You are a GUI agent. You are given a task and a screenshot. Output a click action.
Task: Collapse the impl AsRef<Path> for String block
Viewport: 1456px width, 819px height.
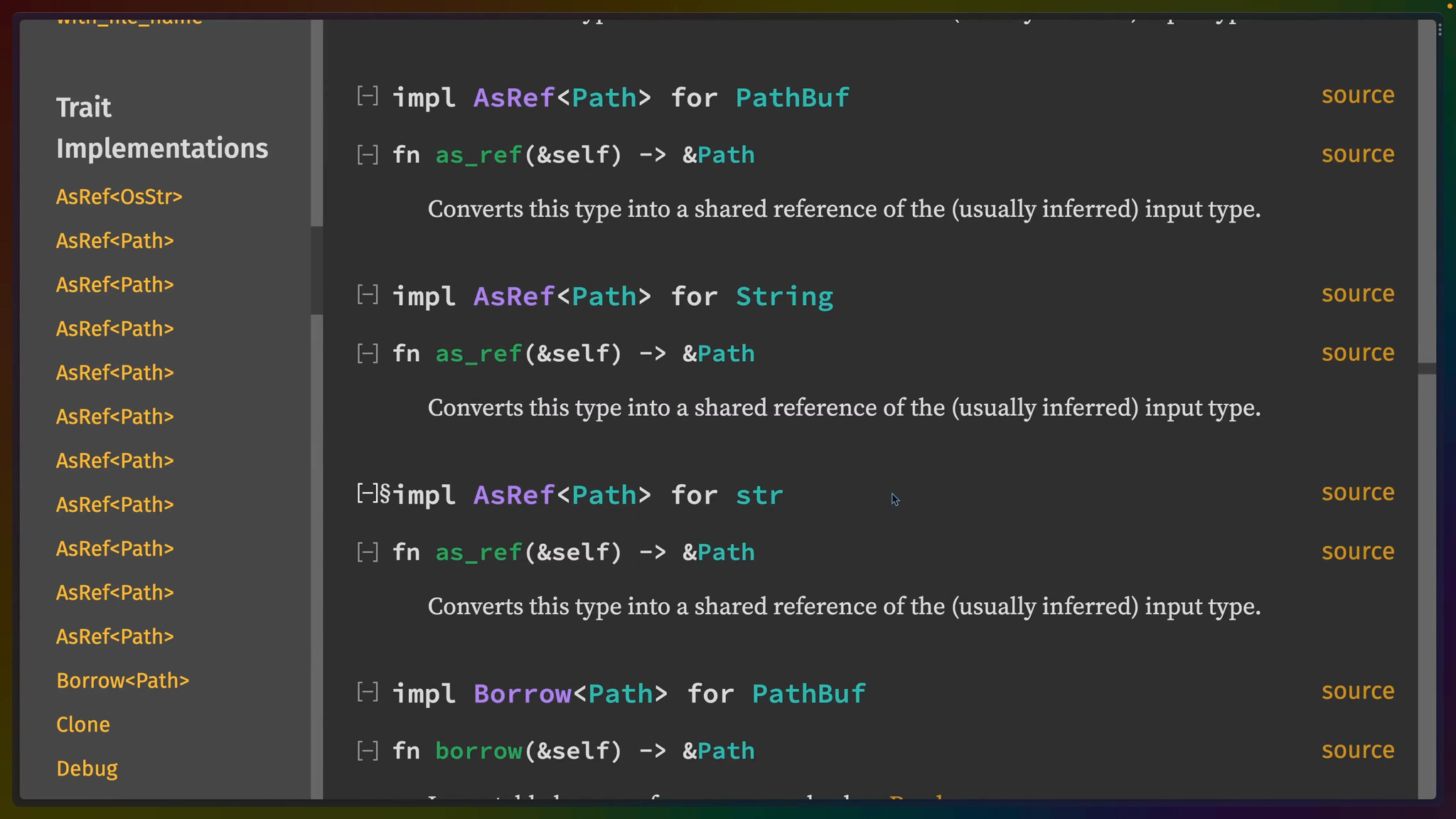[367, 295]
